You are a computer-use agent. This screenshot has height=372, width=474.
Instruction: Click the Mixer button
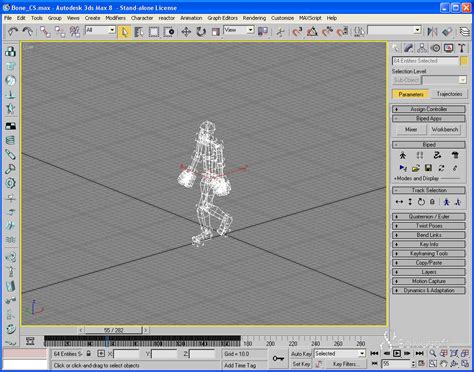coord(411,130)
